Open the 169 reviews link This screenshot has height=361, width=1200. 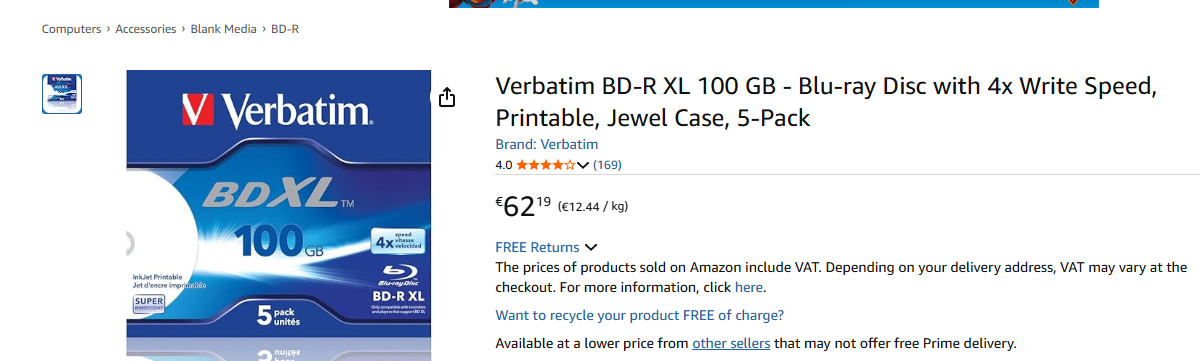pyautogui.click(x=608, y=165)
